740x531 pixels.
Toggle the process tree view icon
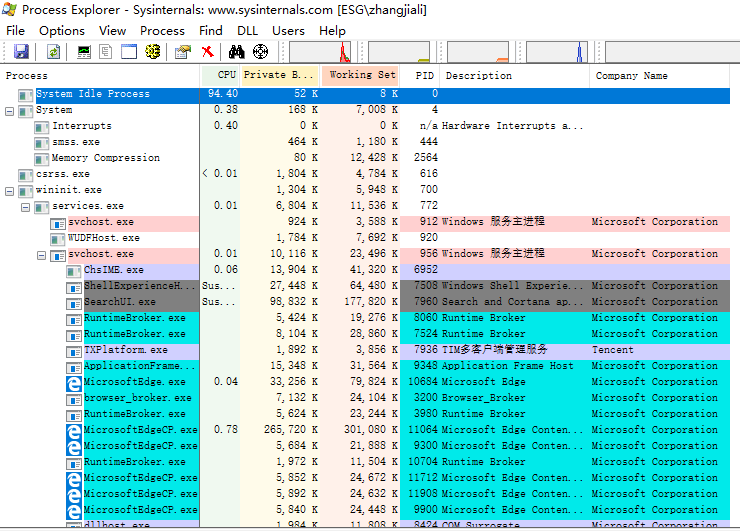pyautogui.click(x=106, y=51)
